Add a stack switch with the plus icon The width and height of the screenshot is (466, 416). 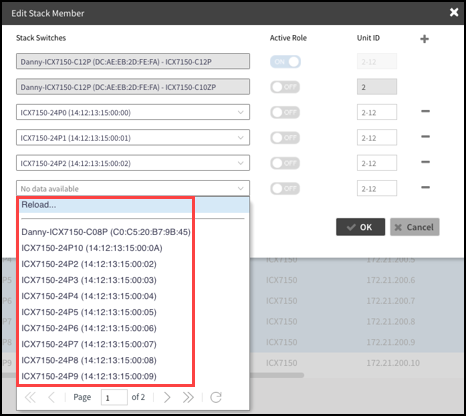pos(424,39)
